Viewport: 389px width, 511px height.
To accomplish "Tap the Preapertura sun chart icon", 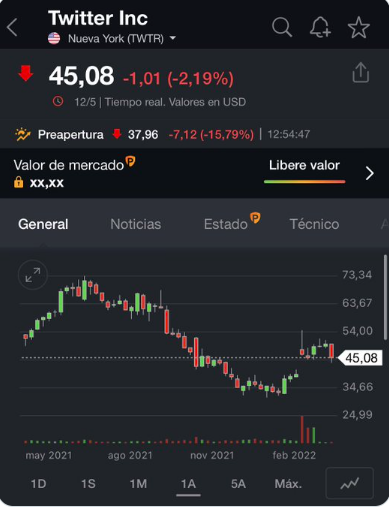I will click(x=23, y=134).
